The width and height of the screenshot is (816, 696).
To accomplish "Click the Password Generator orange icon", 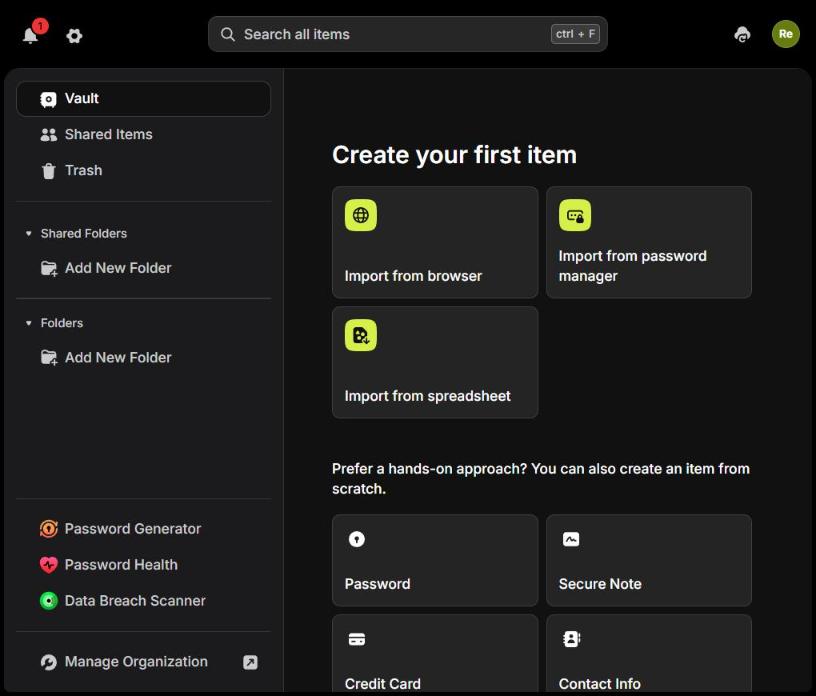I will (x=49, y=529).
